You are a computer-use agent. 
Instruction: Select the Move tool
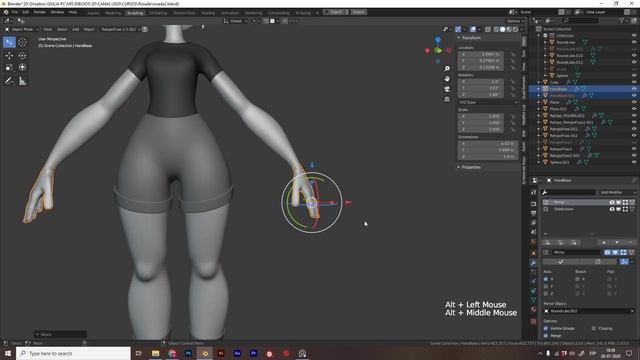click(x=9, y=56)
